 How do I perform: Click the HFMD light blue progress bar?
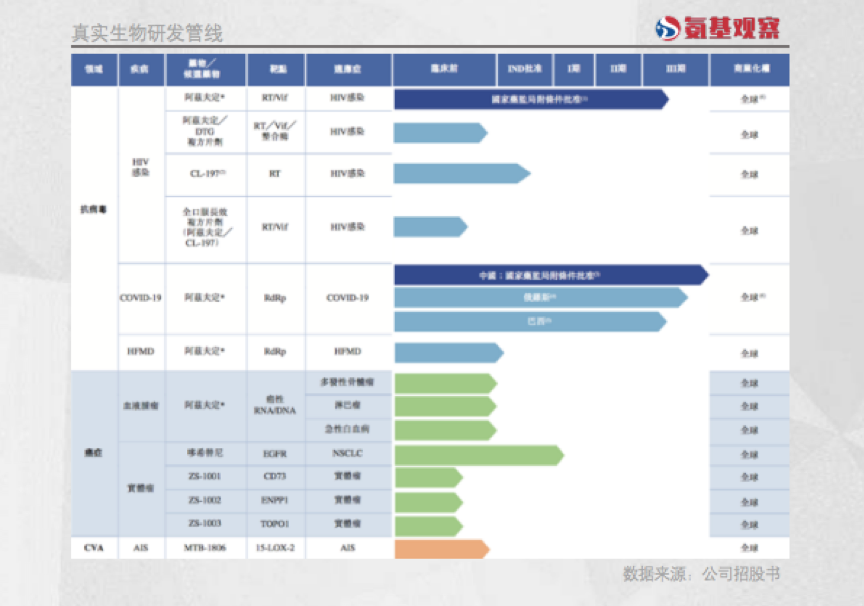(448, 352)
